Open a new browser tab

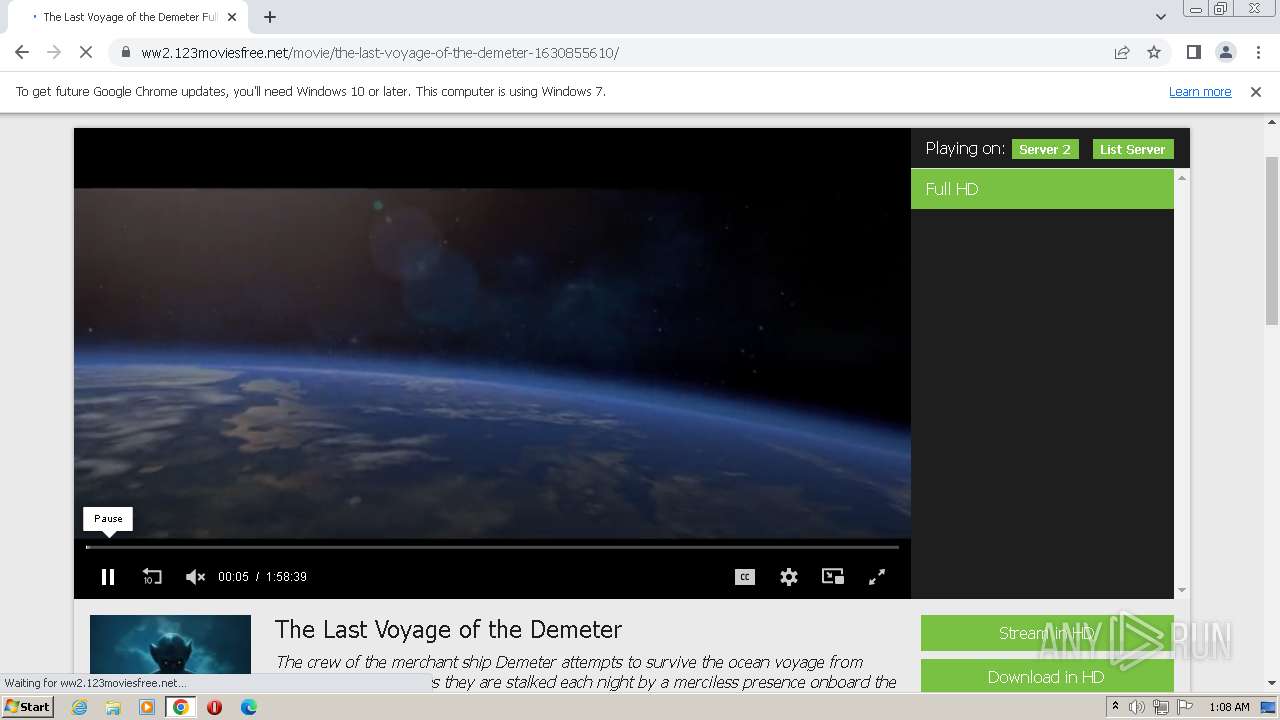point(270,17)
